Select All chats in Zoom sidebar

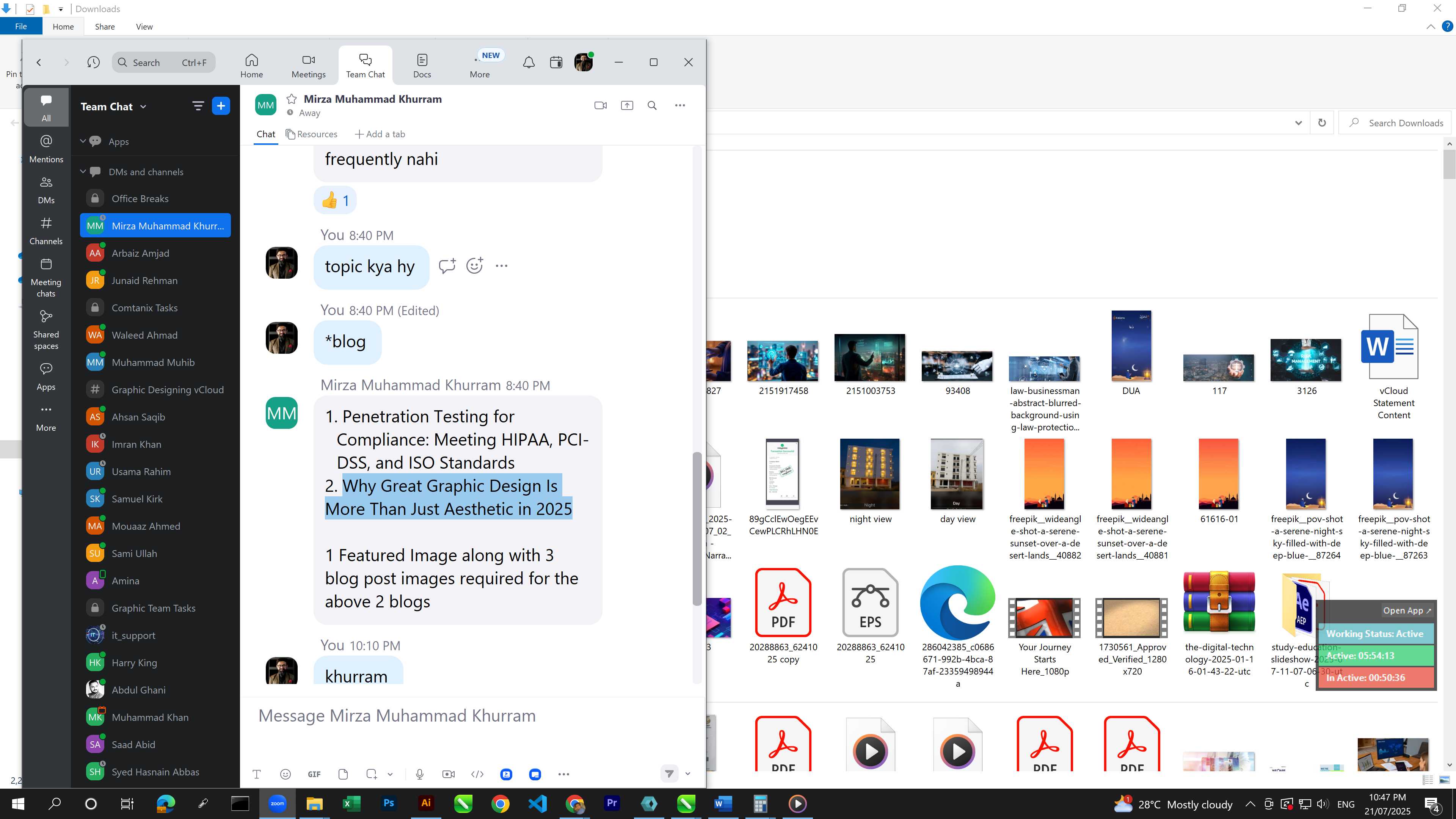click(46, 107)
